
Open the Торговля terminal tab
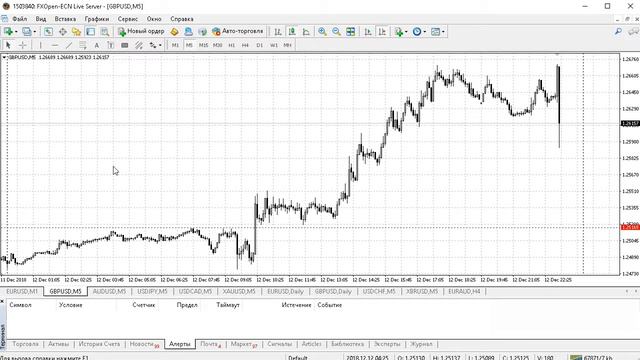tap(25, 344)
